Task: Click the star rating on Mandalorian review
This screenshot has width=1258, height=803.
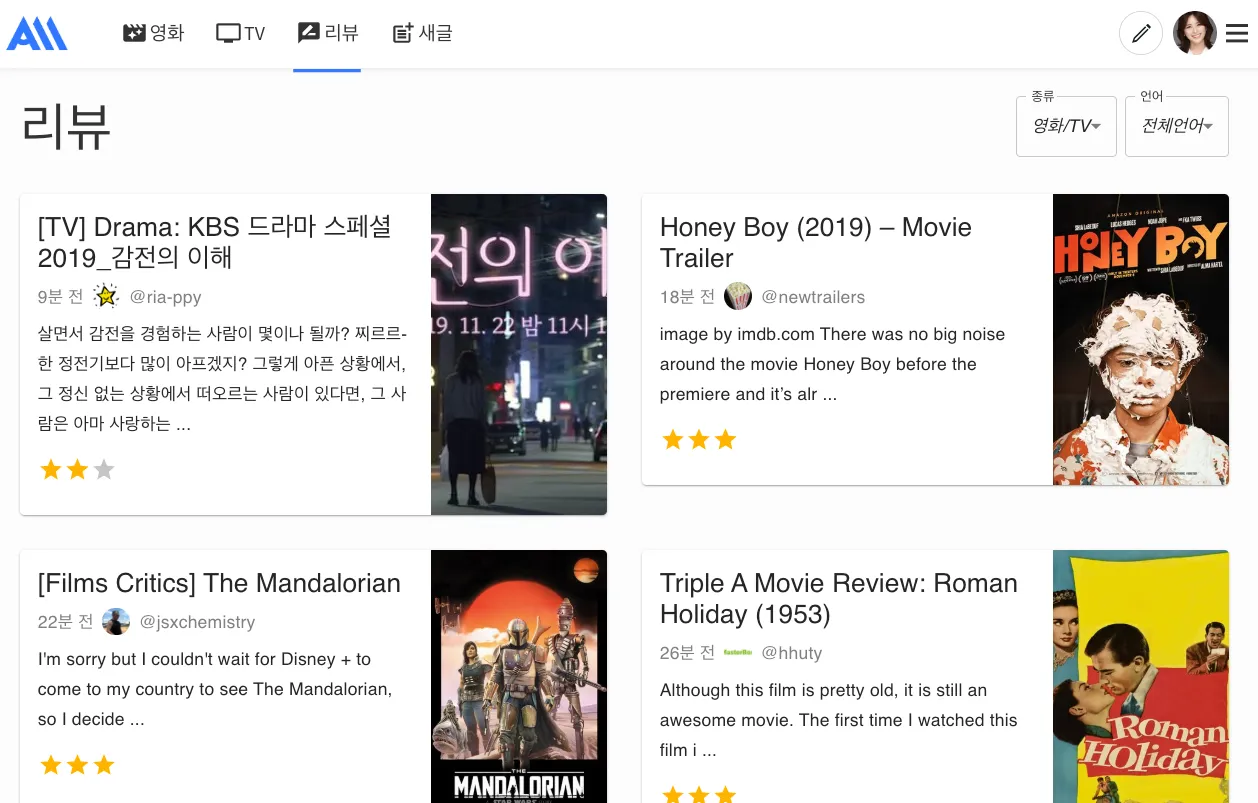Action: click(x=77, y=765)
